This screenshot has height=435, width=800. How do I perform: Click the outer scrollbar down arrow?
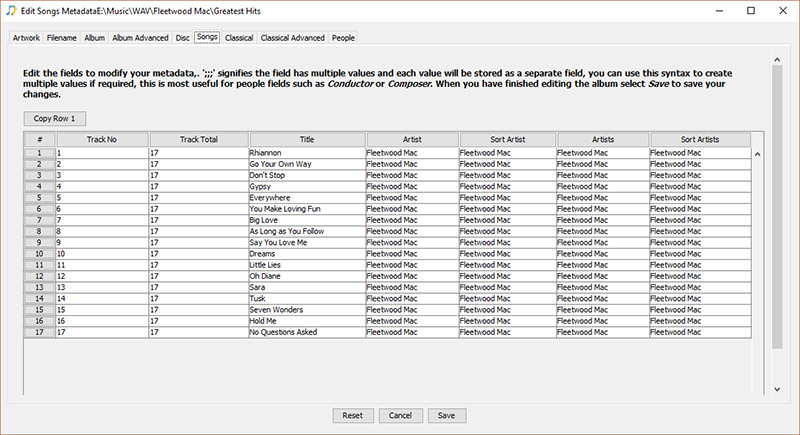tap(777, 389)
